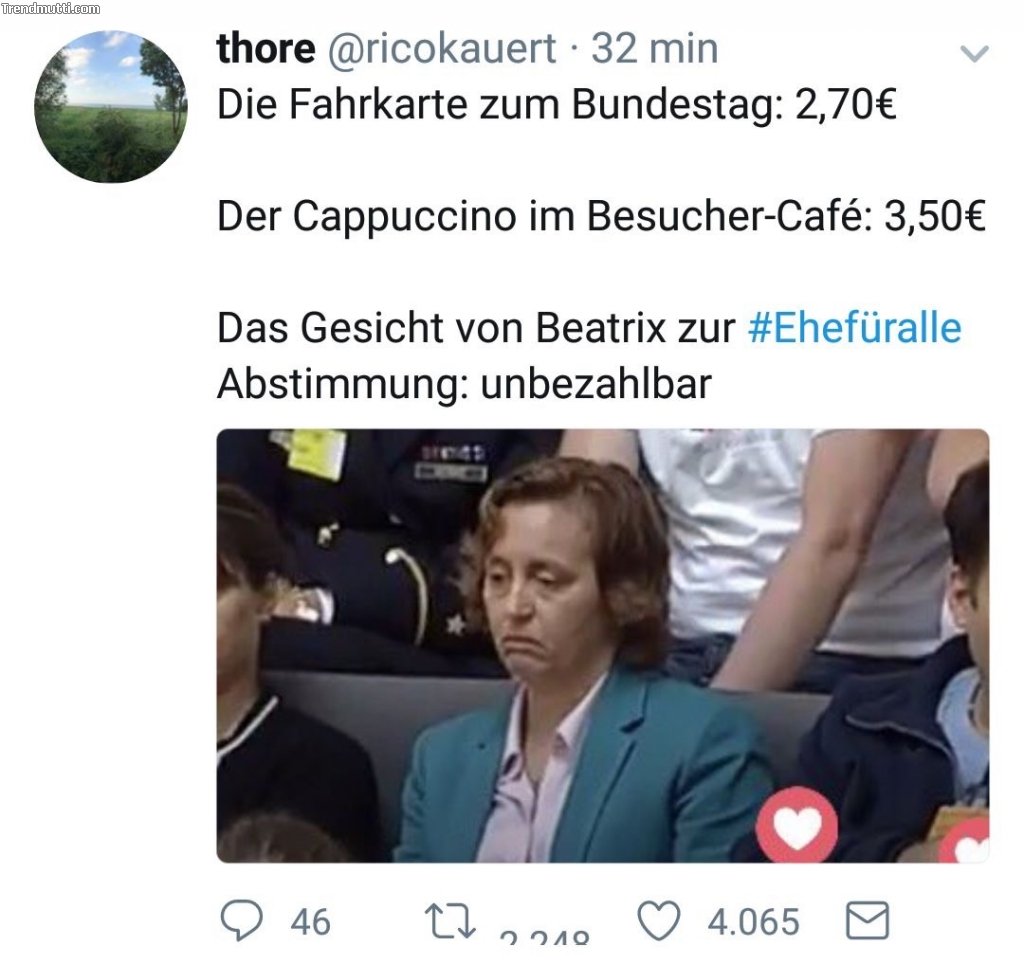Image resolution: width=1024 pixels, height=964 pixels.
Task: Select the Abstimmung: unbezahlbar text line
Action: [x=464, y=384]
